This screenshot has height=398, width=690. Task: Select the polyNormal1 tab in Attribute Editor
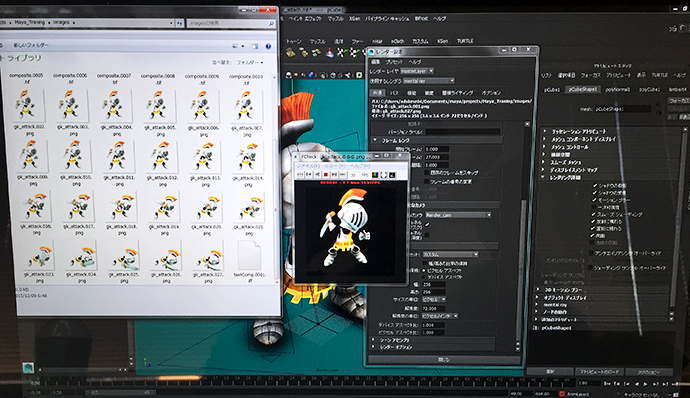click(x=617, y=89)
